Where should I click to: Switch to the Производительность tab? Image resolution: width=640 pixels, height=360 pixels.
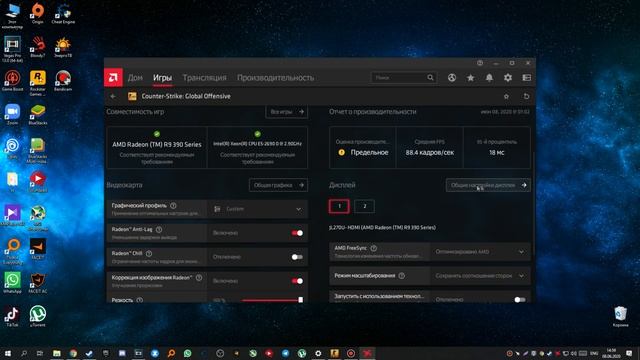pyautogui.click(x=276, y=78)
